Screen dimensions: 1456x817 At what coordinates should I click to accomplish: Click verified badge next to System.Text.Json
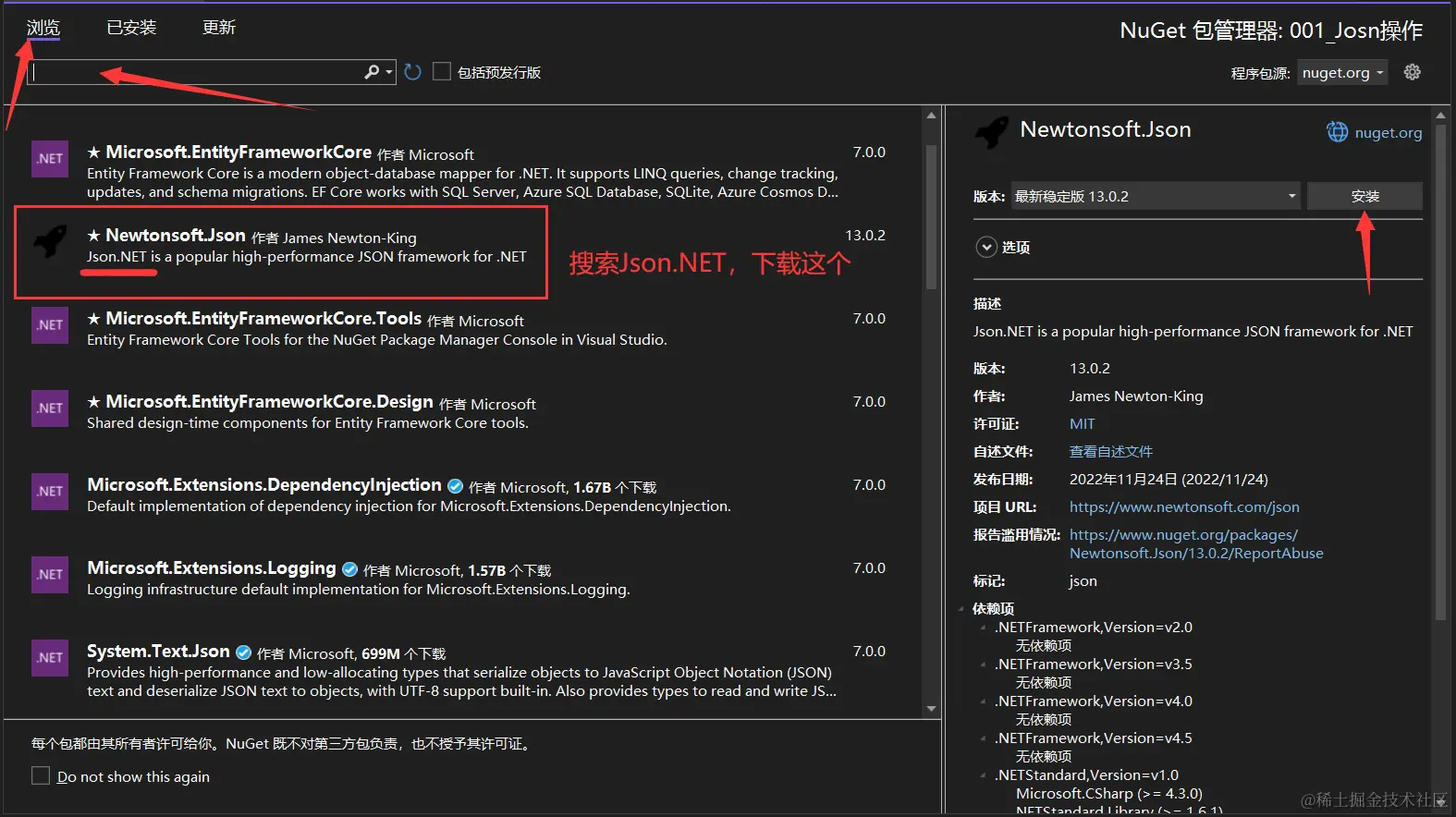(x=243, y=652)
